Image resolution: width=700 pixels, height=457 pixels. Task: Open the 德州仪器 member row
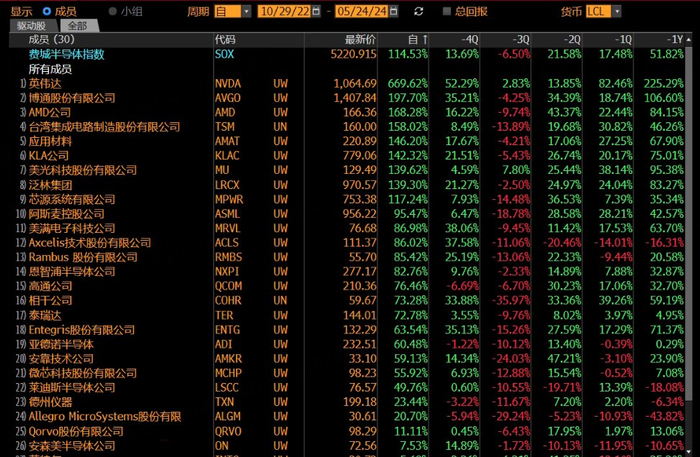point(50,402)
